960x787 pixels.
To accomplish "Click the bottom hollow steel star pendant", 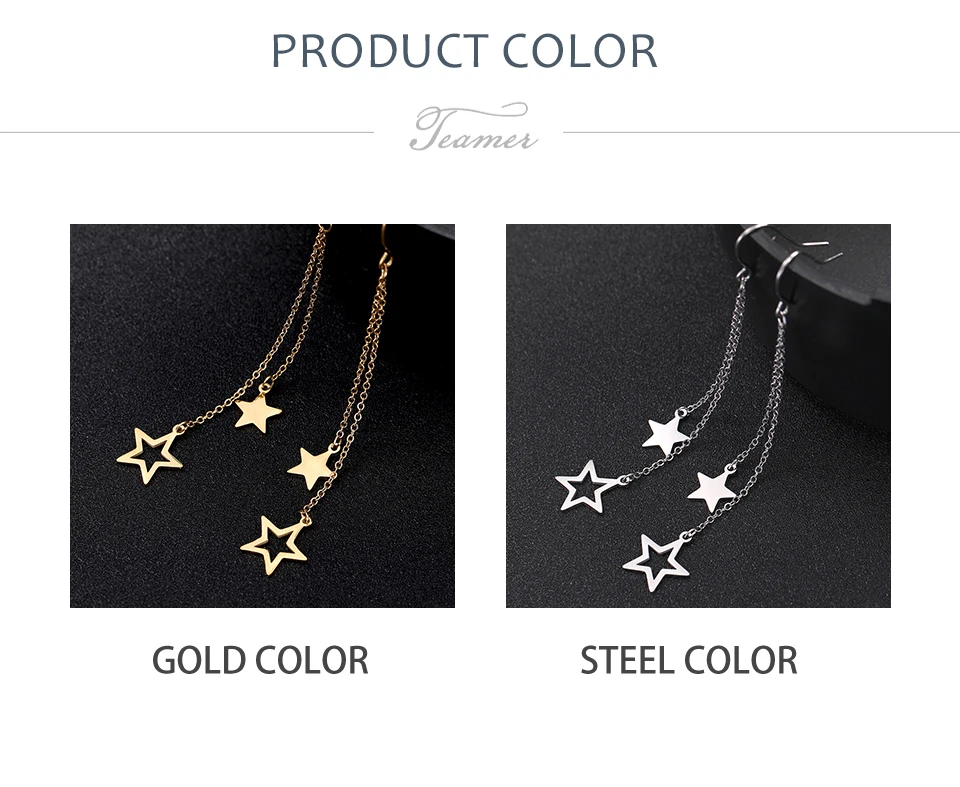I will tap(656, 563).
